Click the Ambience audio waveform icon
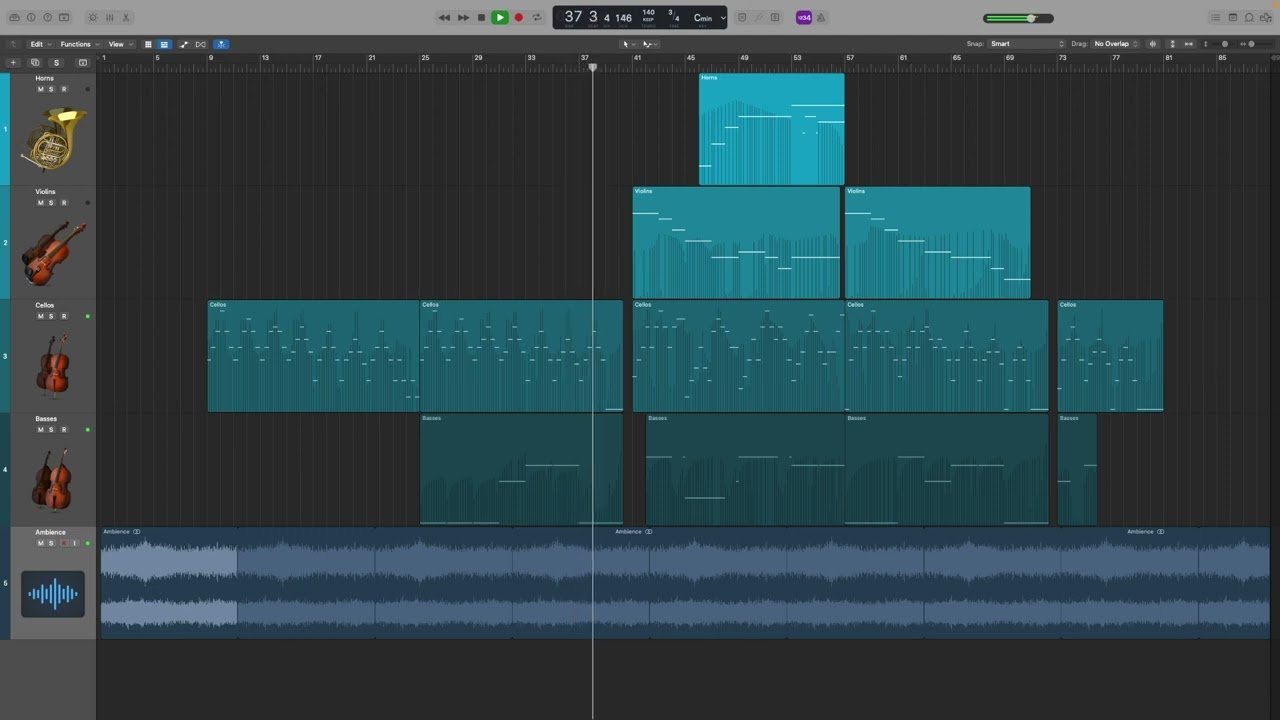 point(53,594)
